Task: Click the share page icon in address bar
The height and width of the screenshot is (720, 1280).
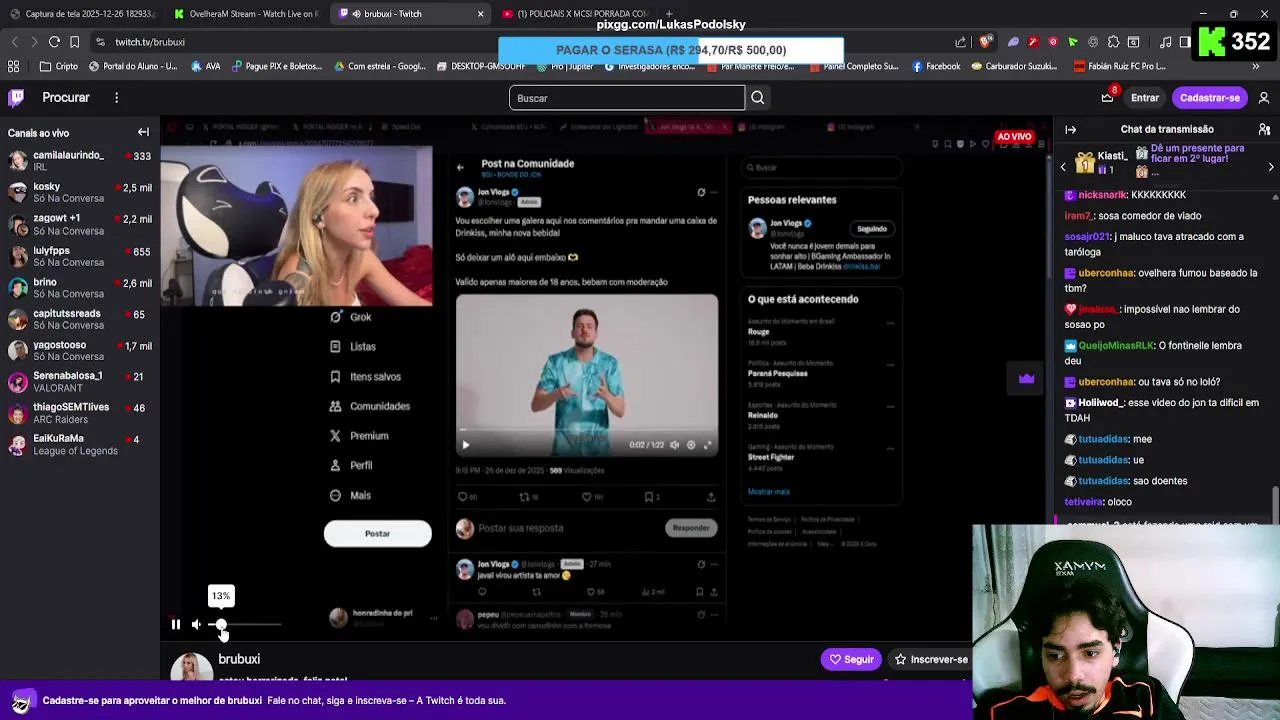Action: tap(961, 42)
